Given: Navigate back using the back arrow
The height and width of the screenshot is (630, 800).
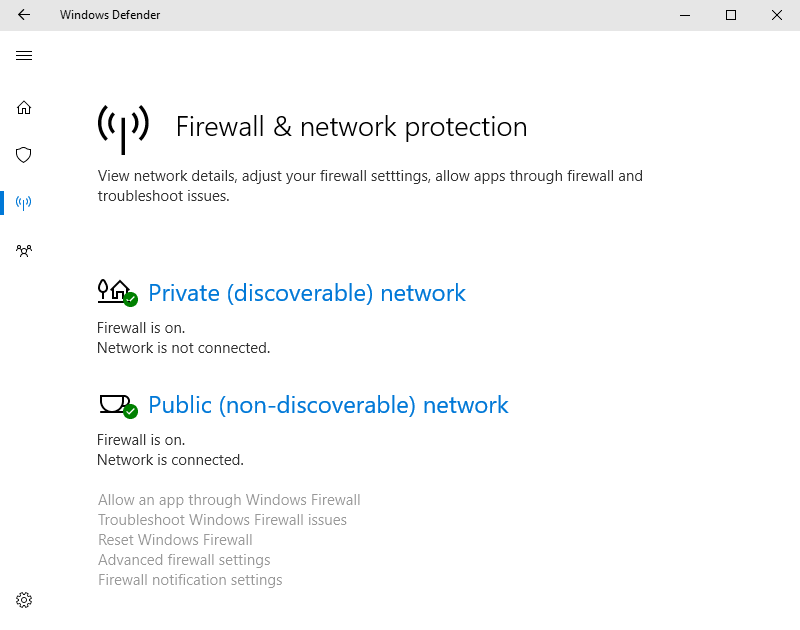Looking at the screenshot, I should (x=24, y=15).
